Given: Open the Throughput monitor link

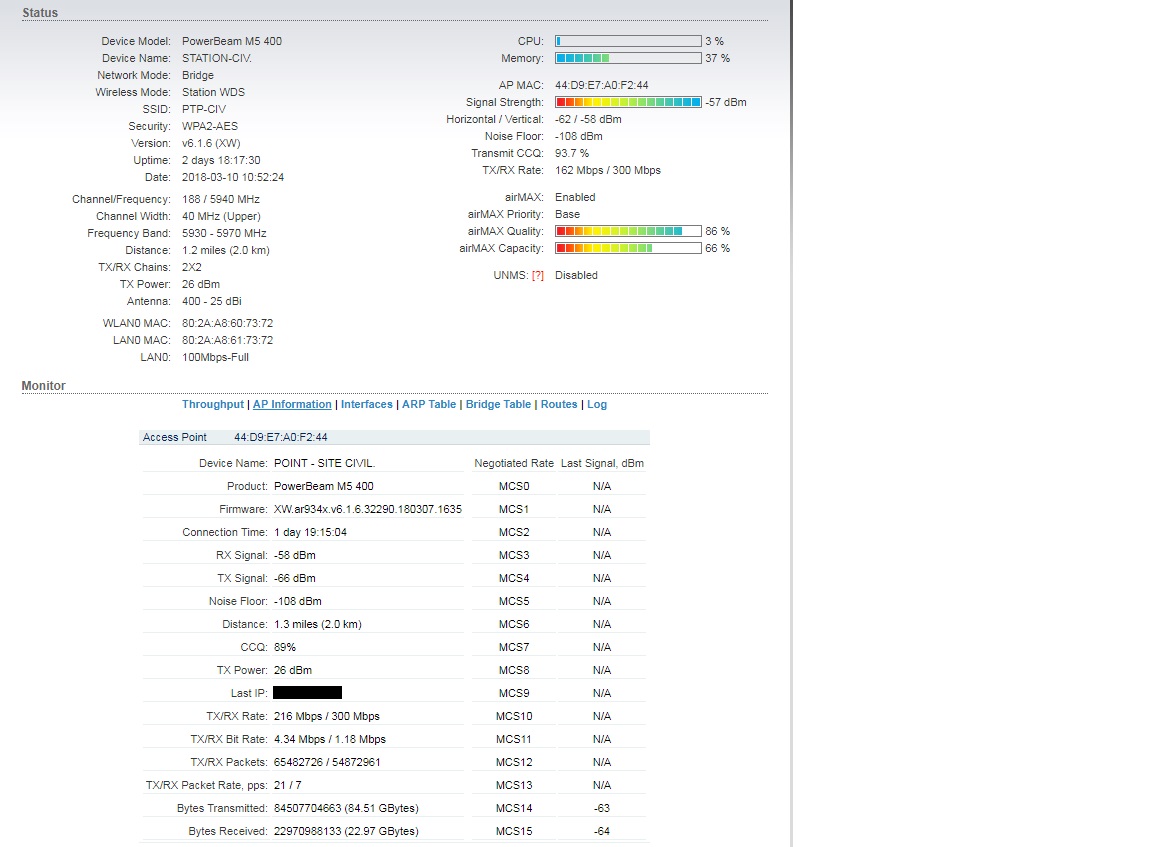Looking at the screenshot, I should (x=212, y=404).
